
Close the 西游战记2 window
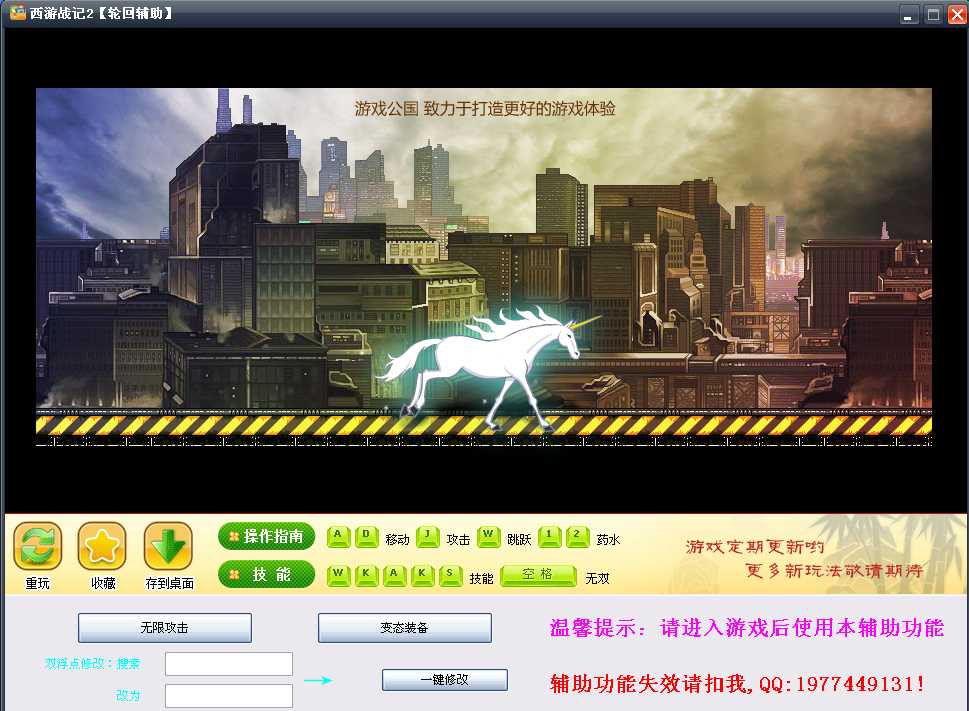(x=957, y=14)
